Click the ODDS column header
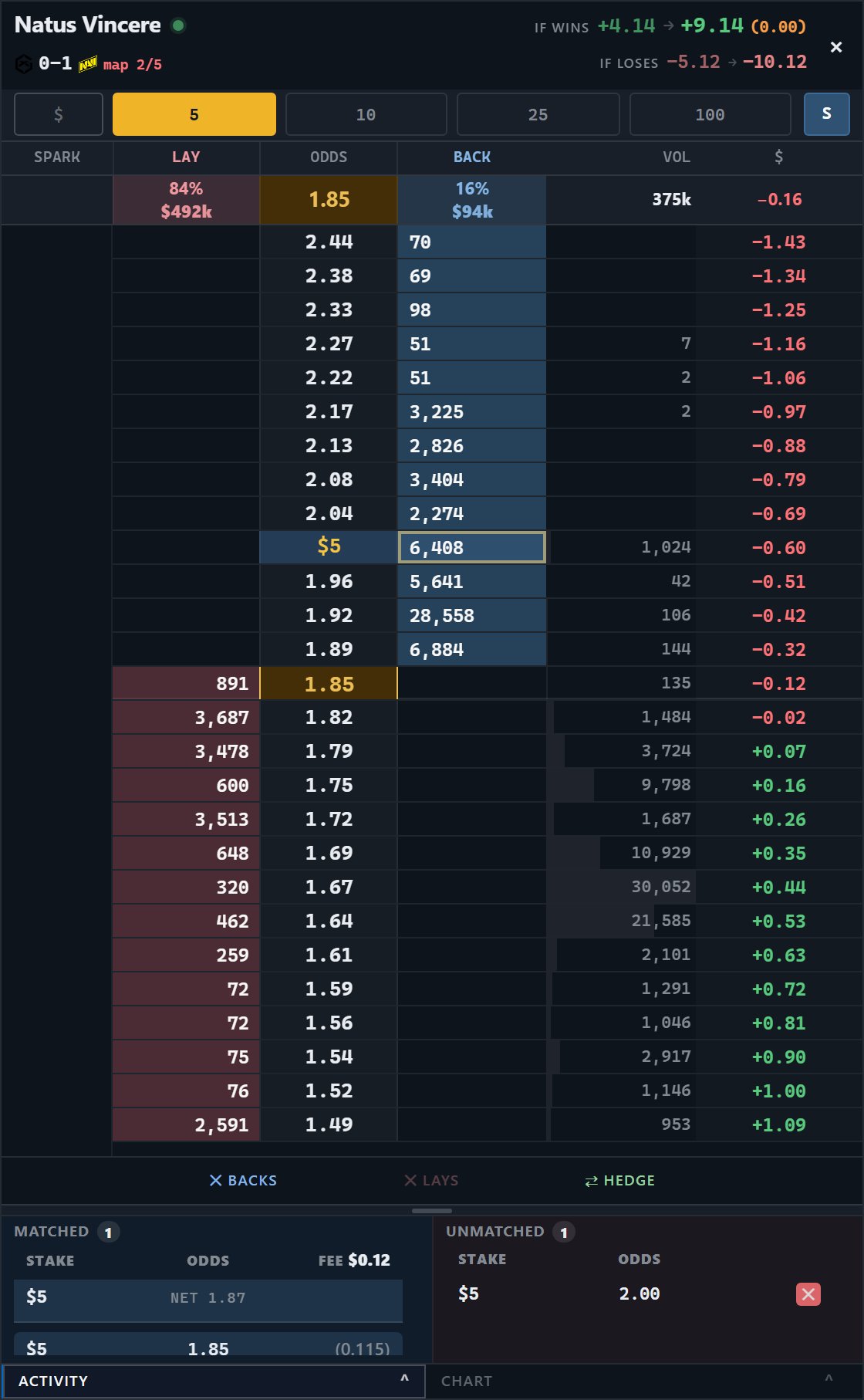Screen dimensions: 864x1400 coord(329,157)
